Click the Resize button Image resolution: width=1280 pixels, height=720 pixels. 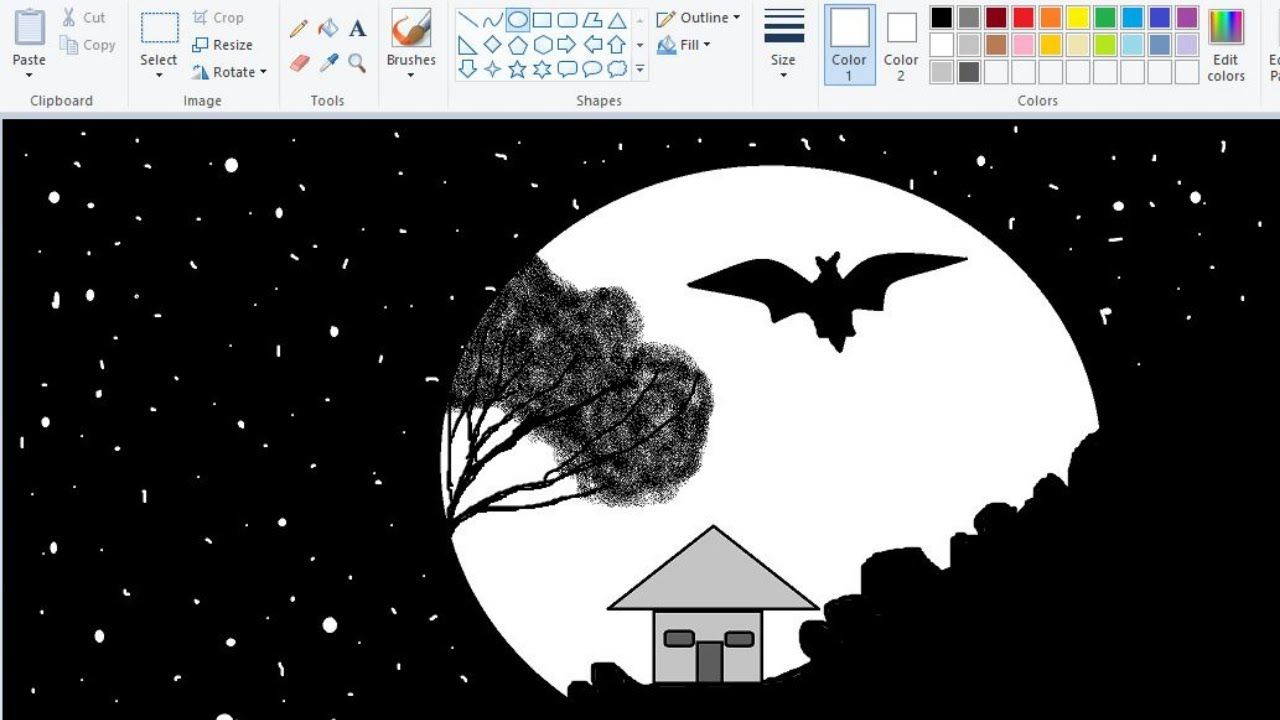[222, 45]
